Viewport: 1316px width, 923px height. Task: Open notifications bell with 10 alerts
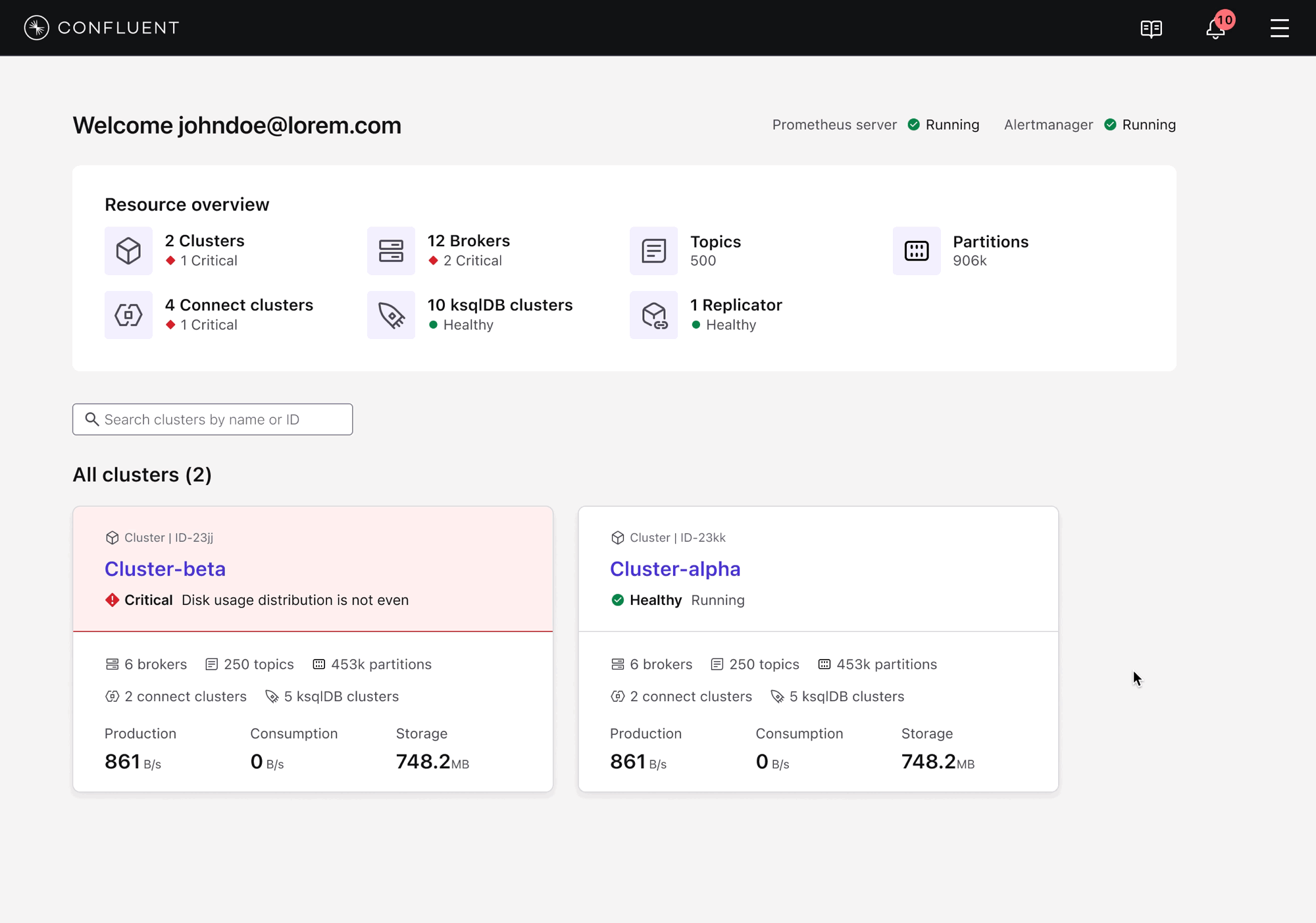pyautogui.click(x=1215, y=28)
